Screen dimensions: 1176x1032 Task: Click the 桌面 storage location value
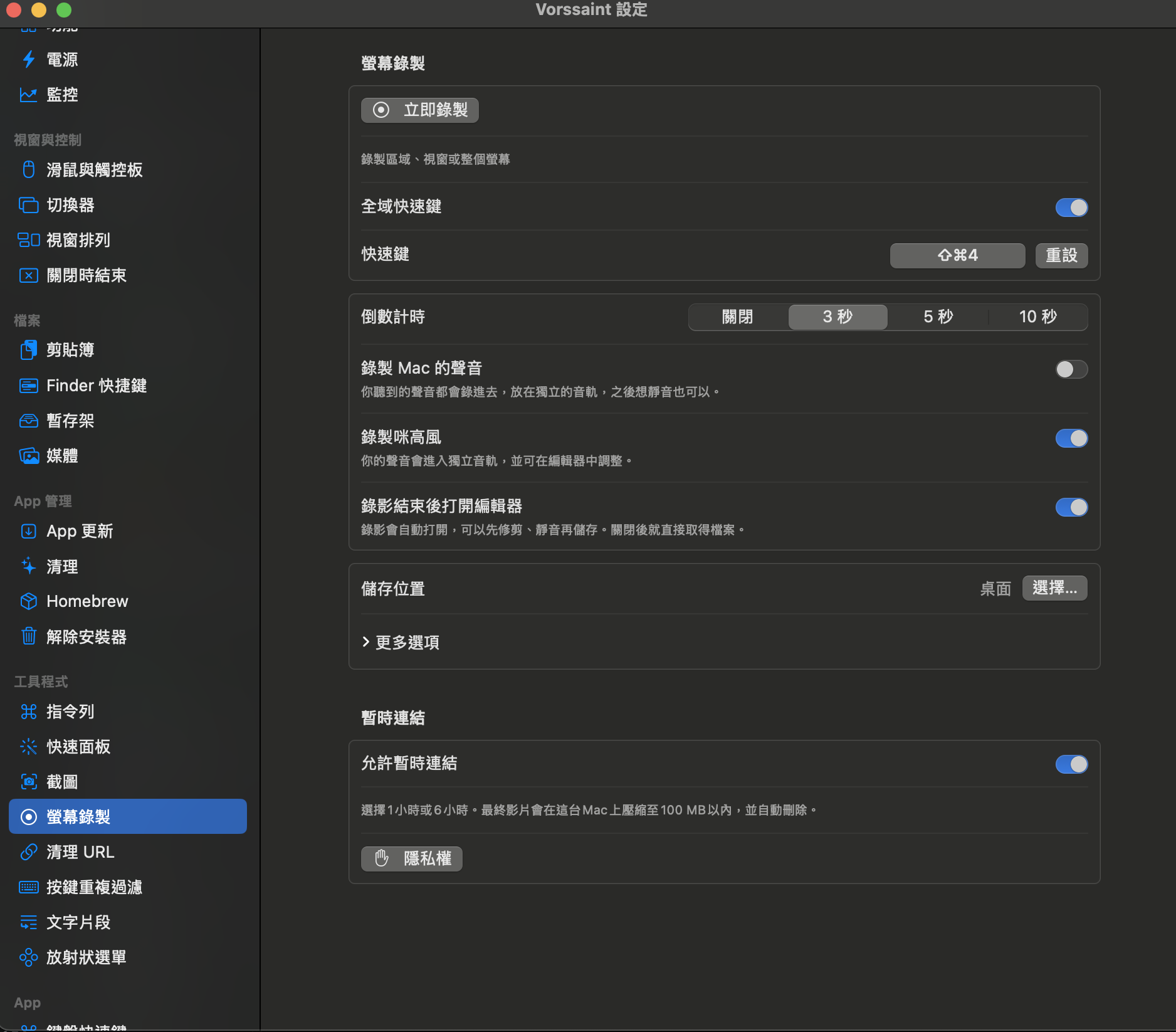pyautogui.click(x=995, y=589)
